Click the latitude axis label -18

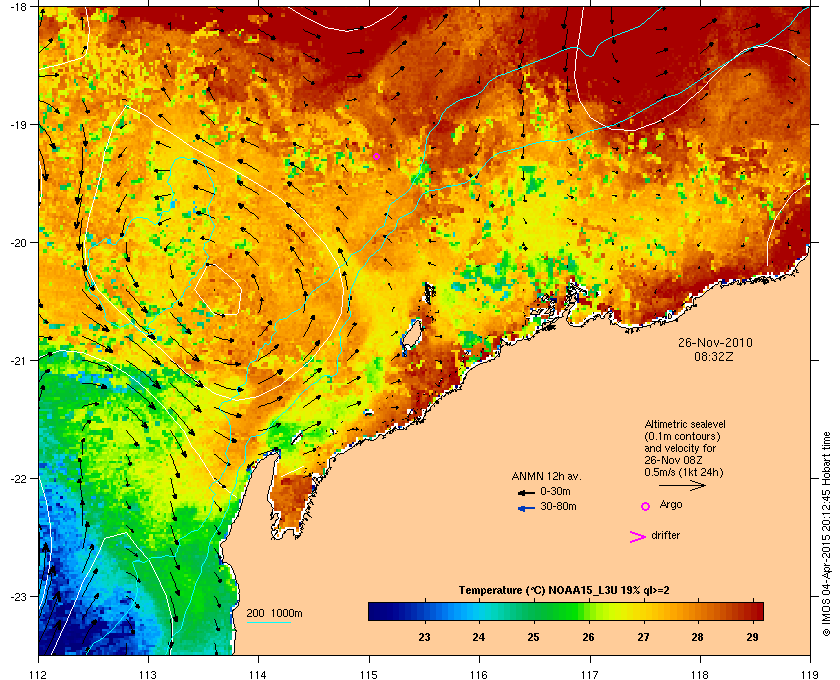[x=19, y=7]
